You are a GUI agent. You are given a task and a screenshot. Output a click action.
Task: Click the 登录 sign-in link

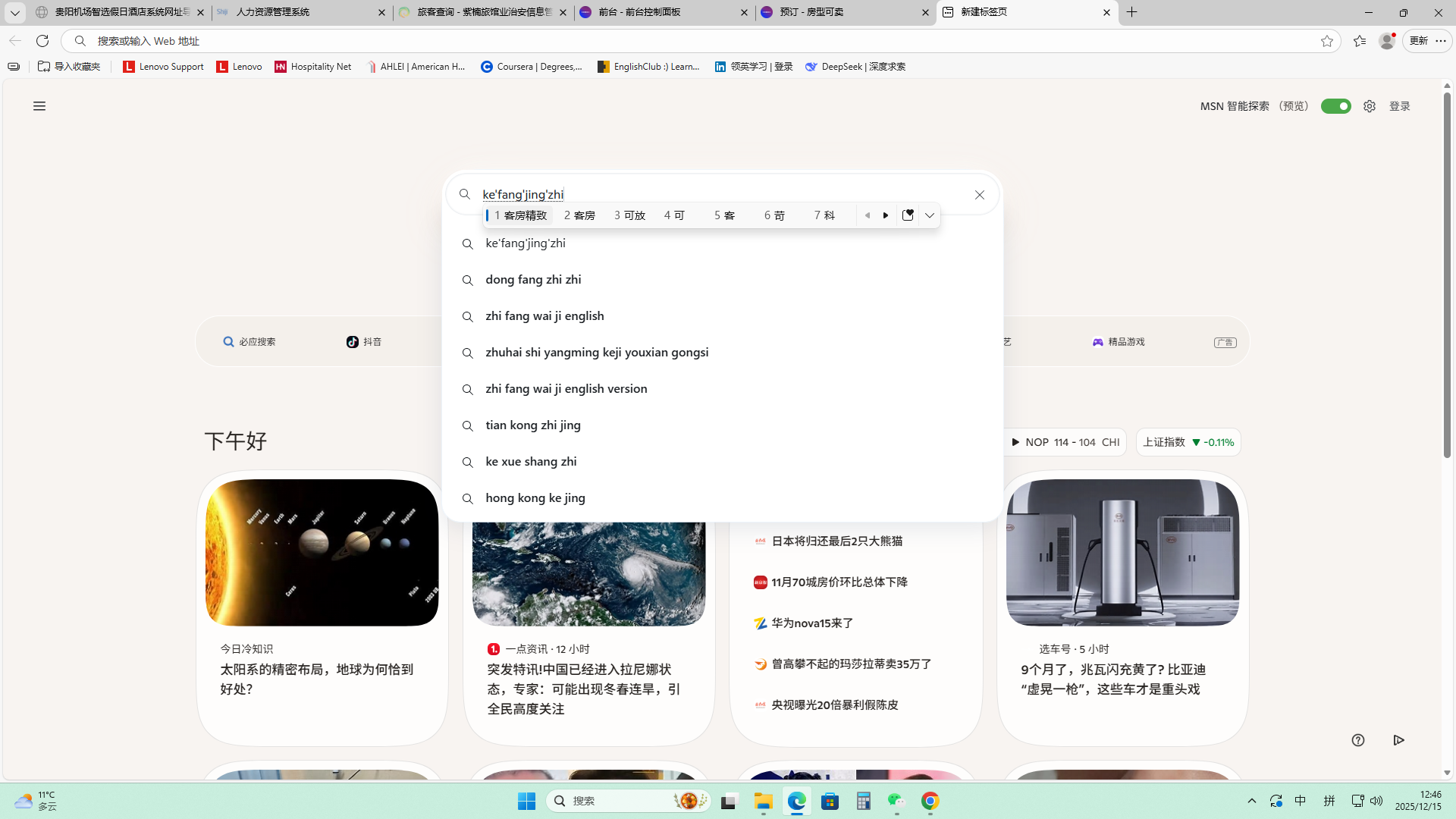pyautogui.click(x=1399, y=106)
